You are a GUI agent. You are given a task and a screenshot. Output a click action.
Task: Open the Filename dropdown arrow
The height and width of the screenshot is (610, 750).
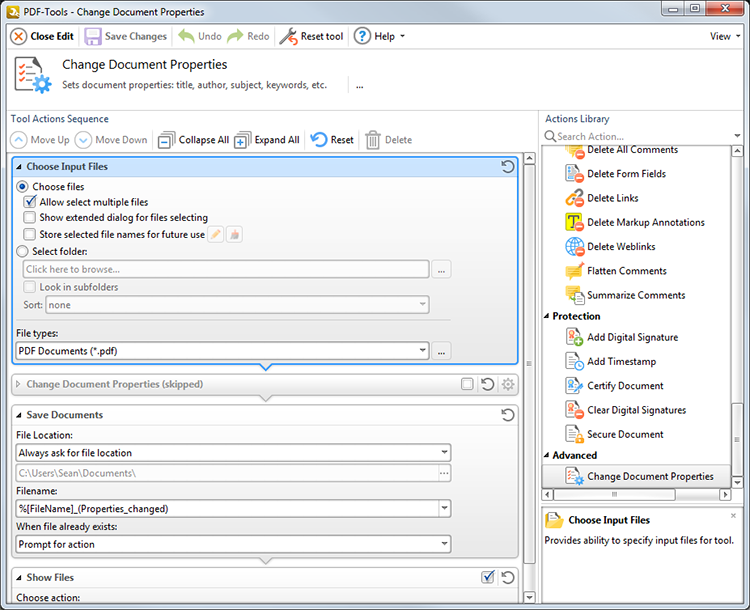coord(444,508)
